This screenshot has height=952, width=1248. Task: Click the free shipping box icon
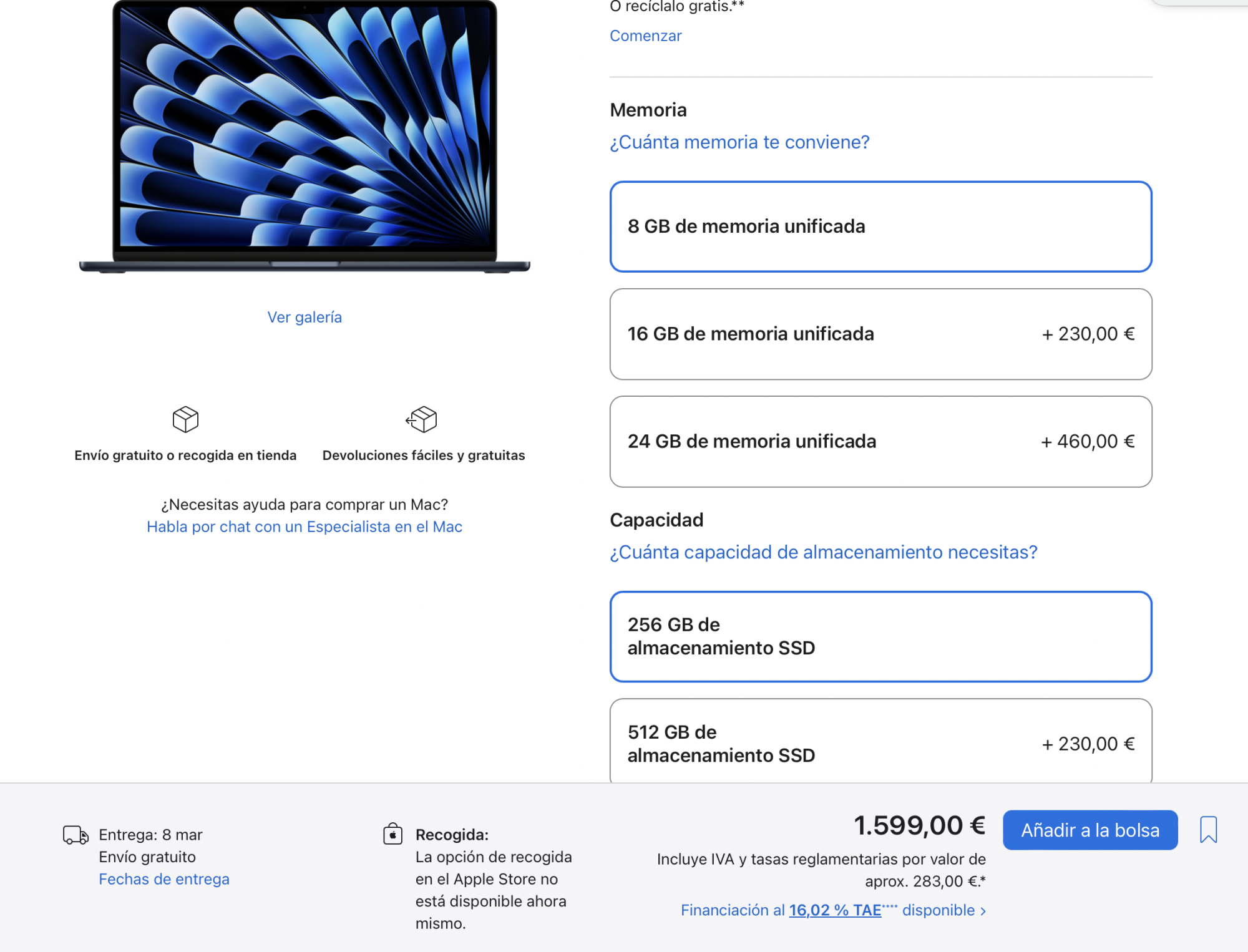(x=185, y=419)
